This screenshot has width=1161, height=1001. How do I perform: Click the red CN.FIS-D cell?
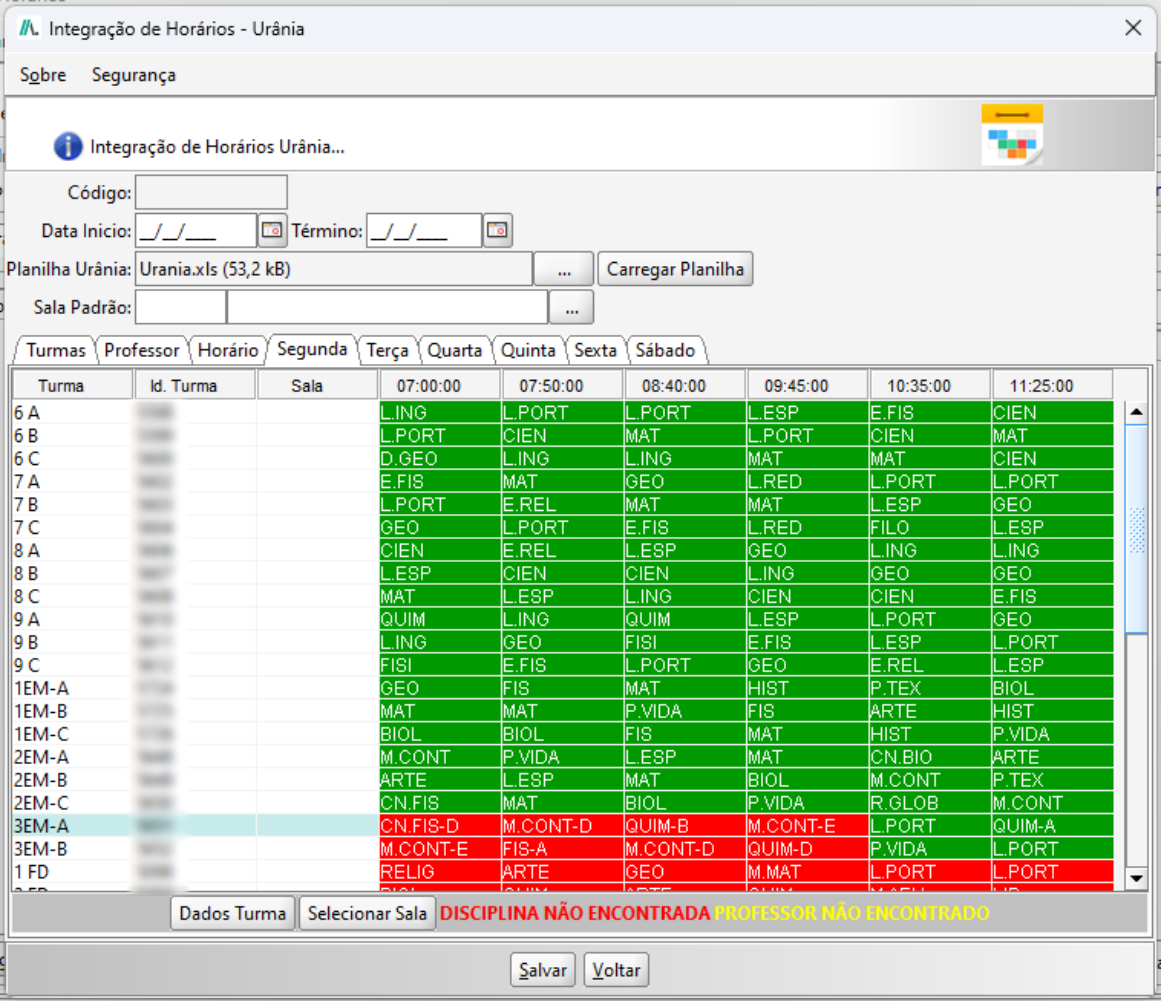tap(440, 826)
